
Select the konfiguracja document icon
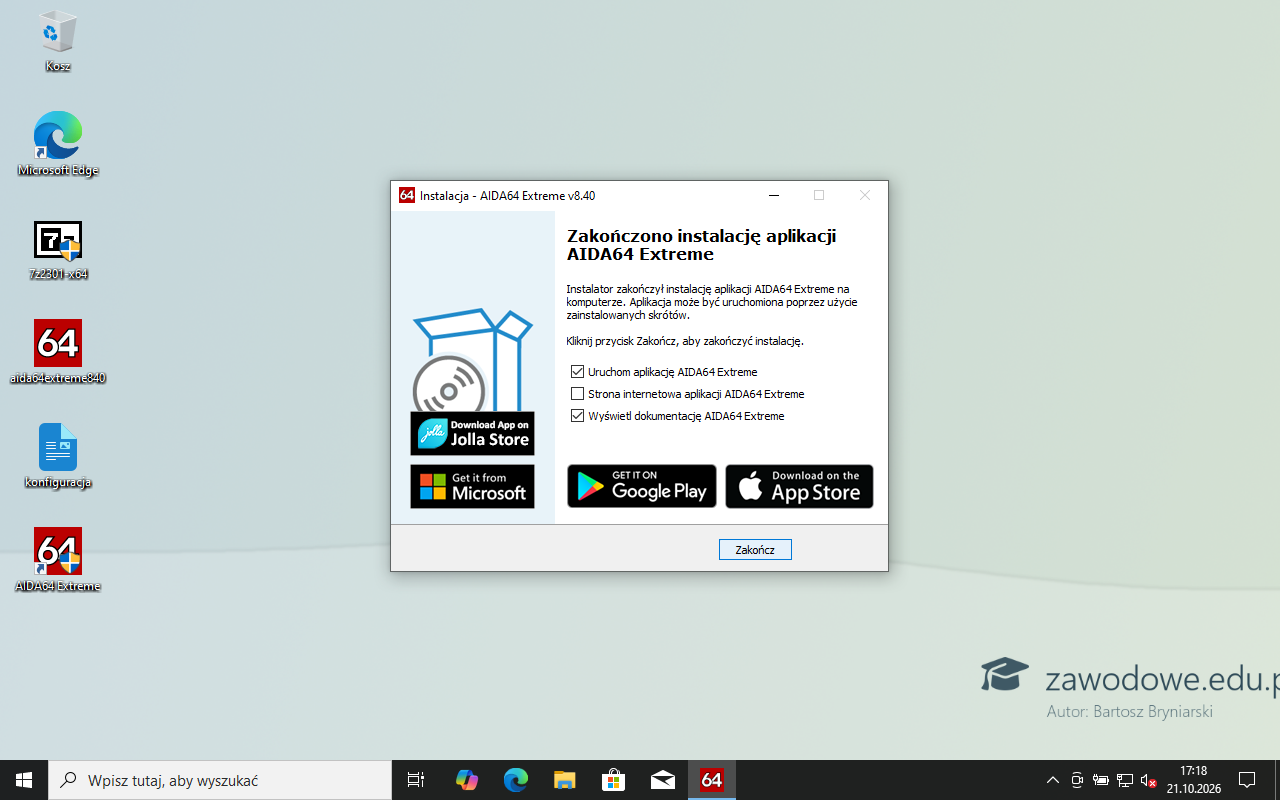(58, 456)
